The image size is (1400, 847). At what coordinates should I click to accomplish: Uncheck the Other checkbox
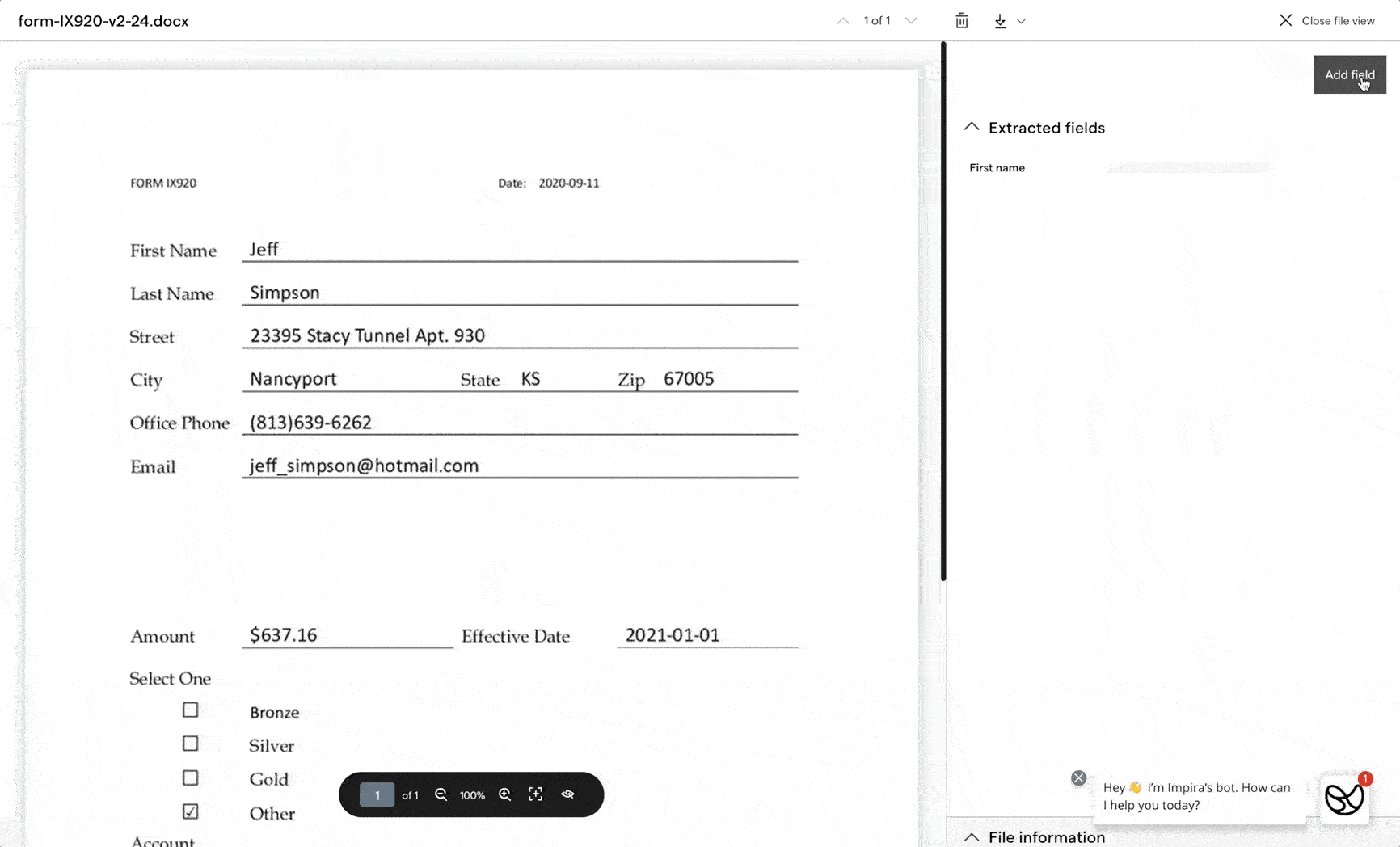(x=190, y=811)
